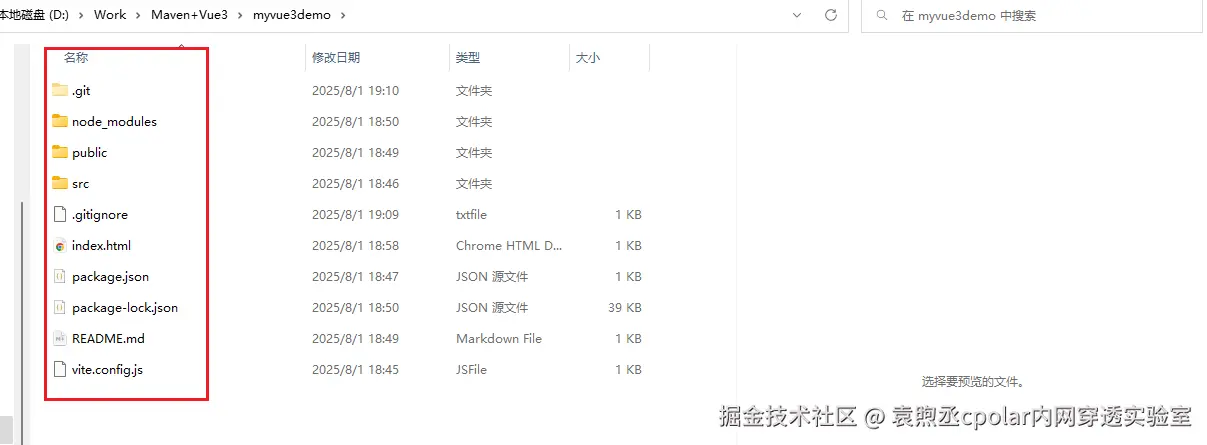Click the 39 KB size cell
Screen dimensions: 1207x445
625,308
